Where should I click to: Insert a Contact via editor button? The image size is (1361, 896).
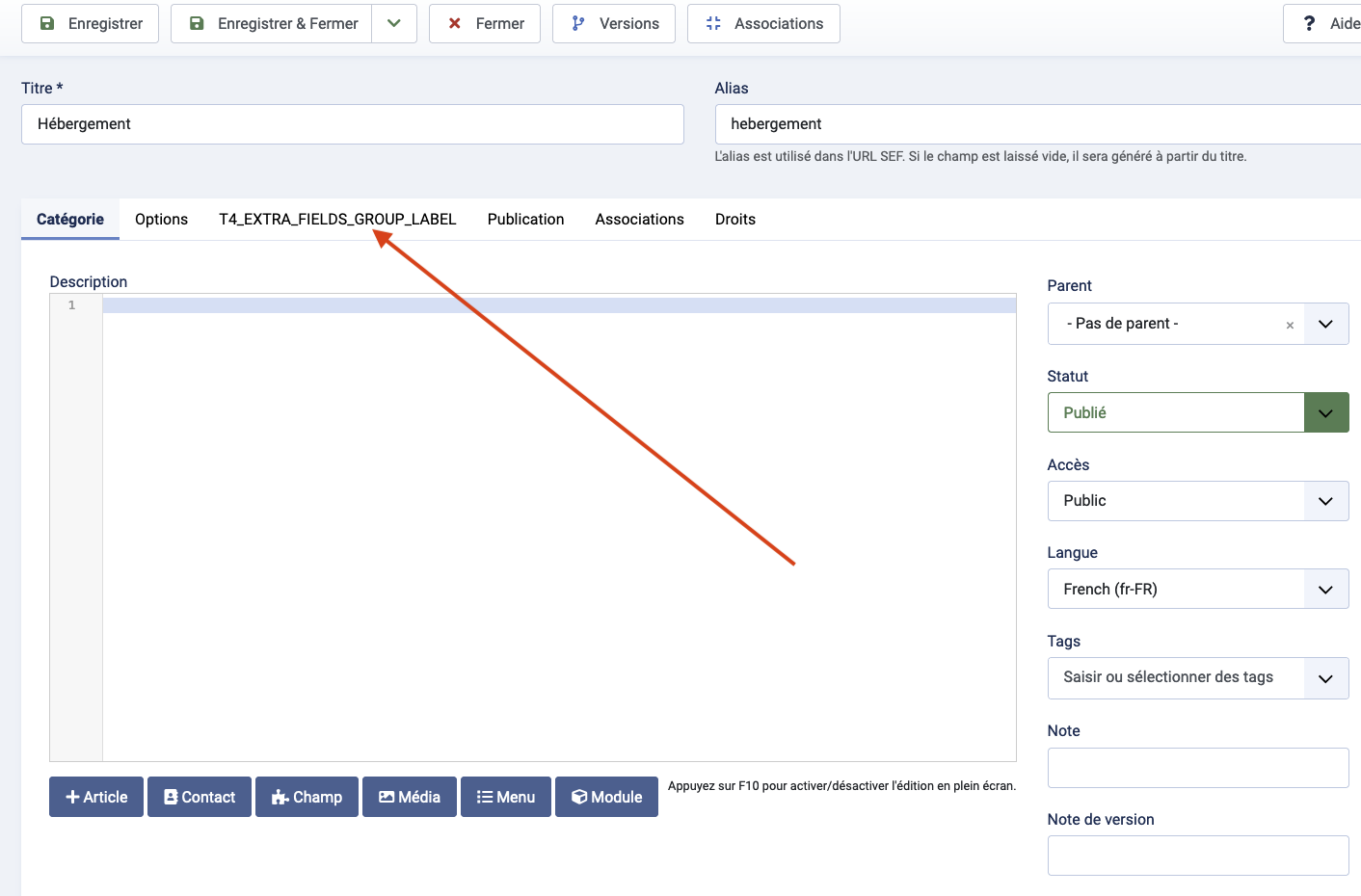[200, 797]
